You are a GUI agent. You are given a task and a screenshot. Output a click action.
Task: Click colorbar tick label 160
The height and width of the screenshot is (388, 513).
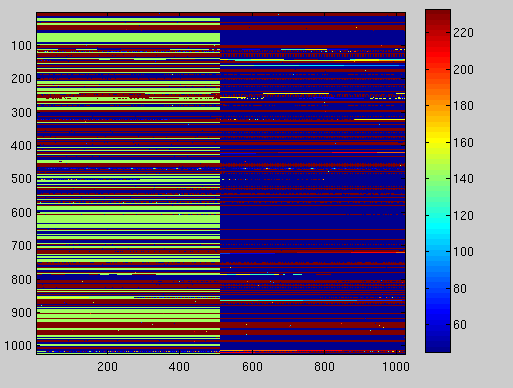tap(463, 143)
